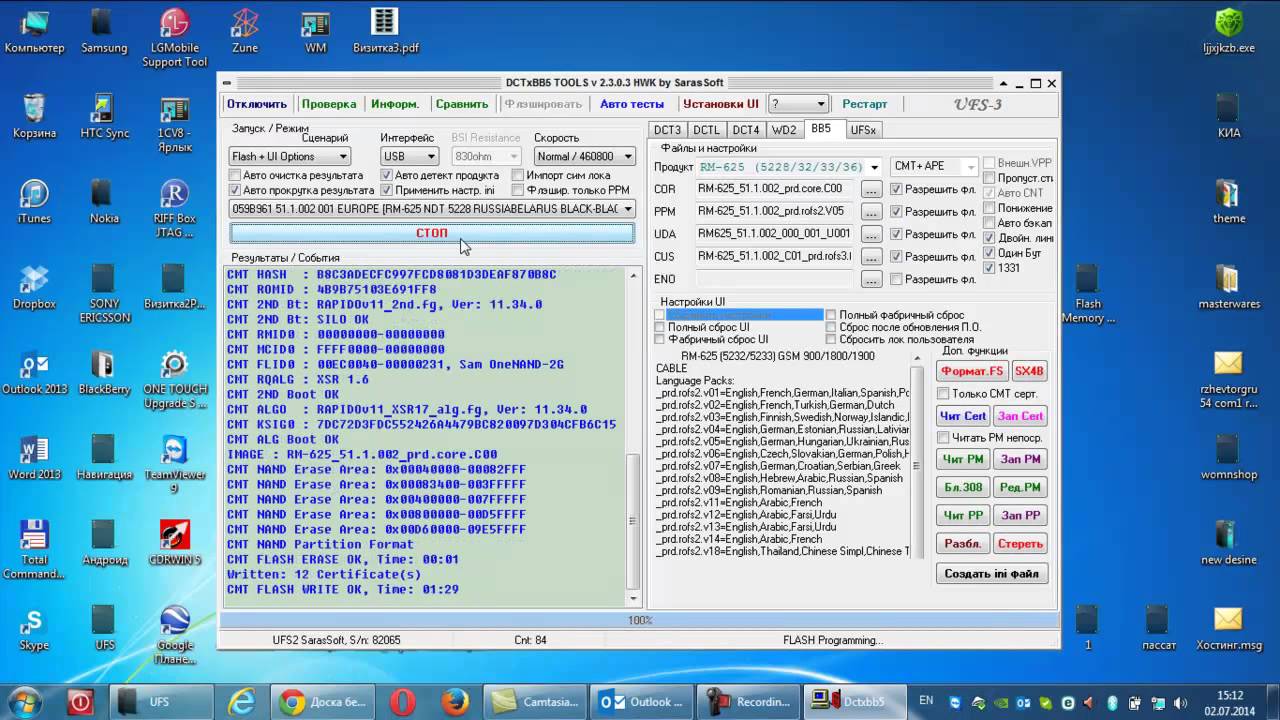Select the Google Планета desktop icon
This screenshot has width=1280, height=720.
pos(174,637)
